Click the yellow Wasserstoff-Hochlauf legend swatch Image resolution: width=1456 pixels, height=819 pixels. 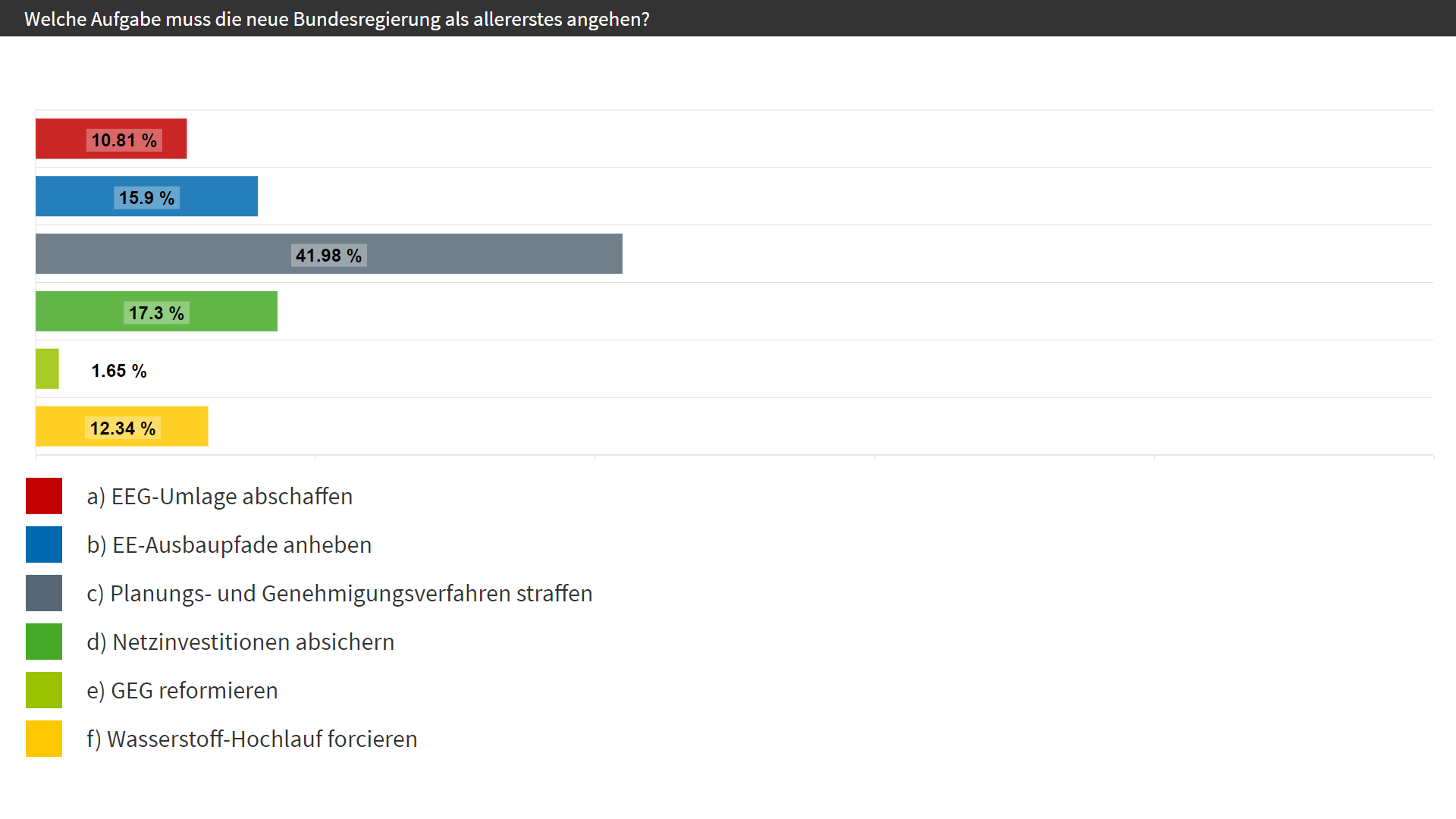[x=44, y=739]
